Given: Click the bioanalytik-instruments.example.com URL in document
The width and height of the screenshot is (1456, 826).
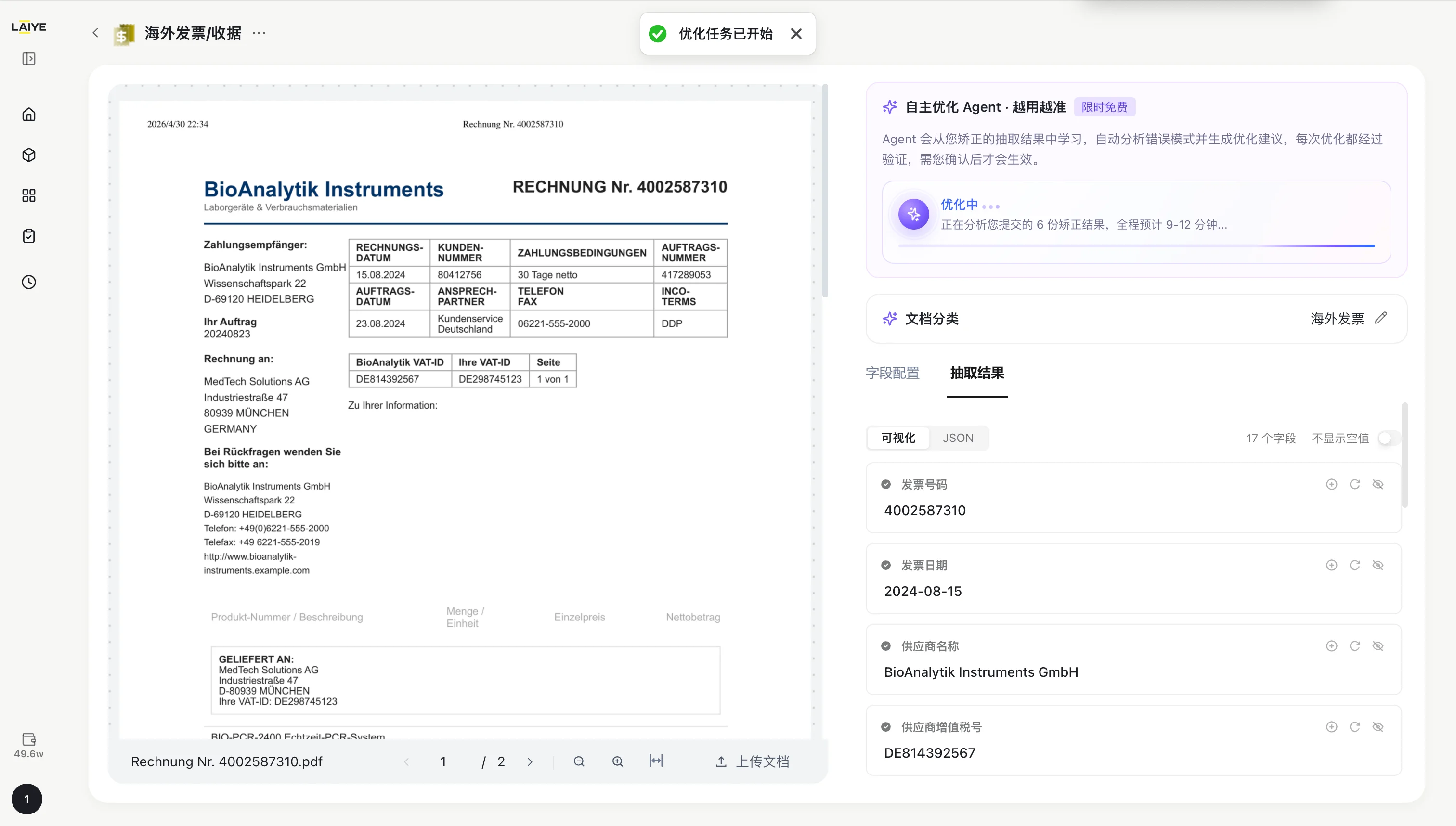Looking at the screenshot, I should pyautogui.click(x=257, y=563).
